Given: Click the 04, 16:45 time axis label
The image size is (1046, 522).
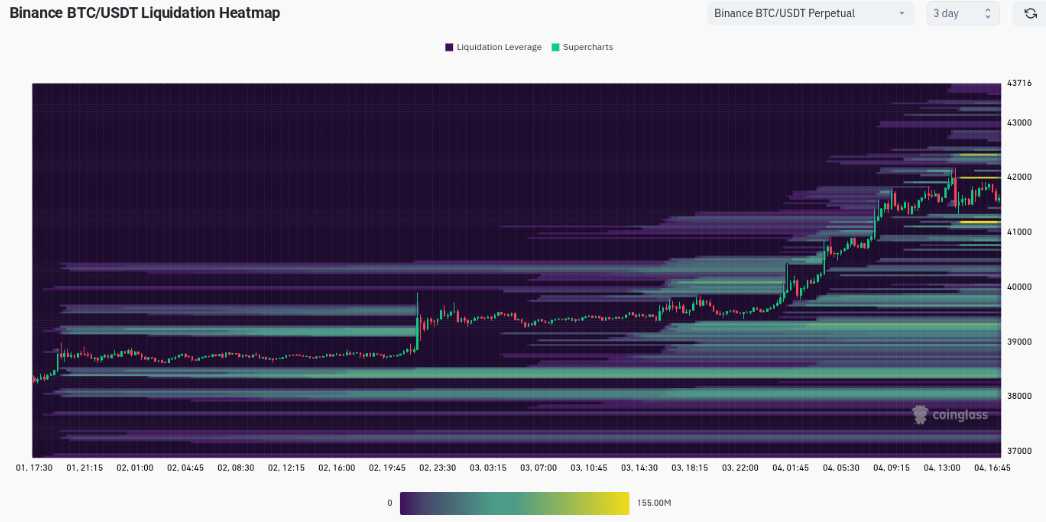Looking at the screenshot, I should tap(992, 468).
